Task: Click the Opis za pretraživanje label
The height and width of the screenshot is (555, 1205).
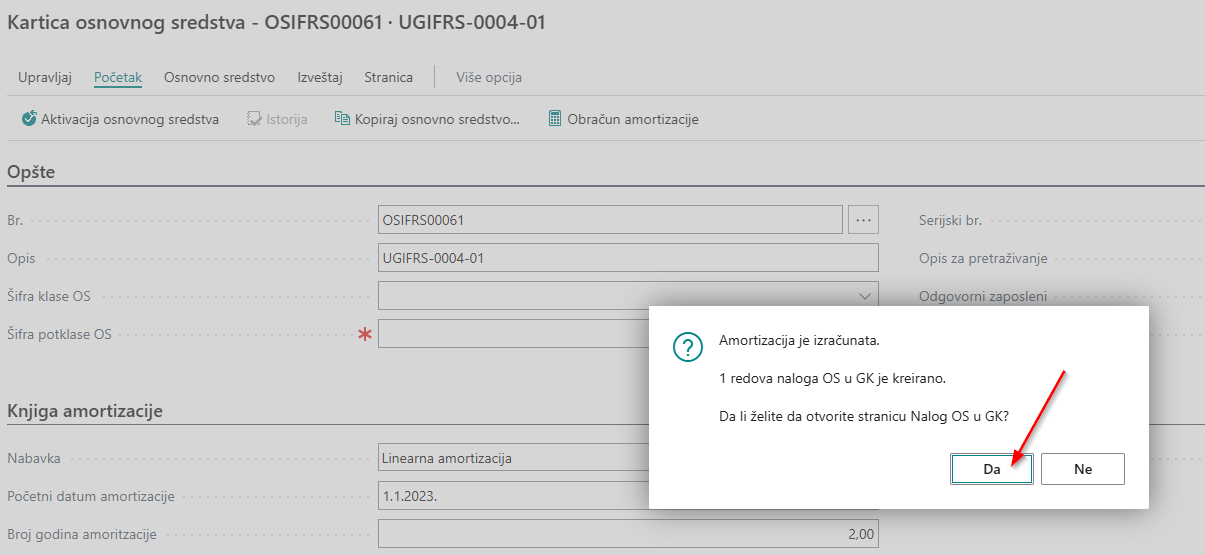Action: click(983, 258)
